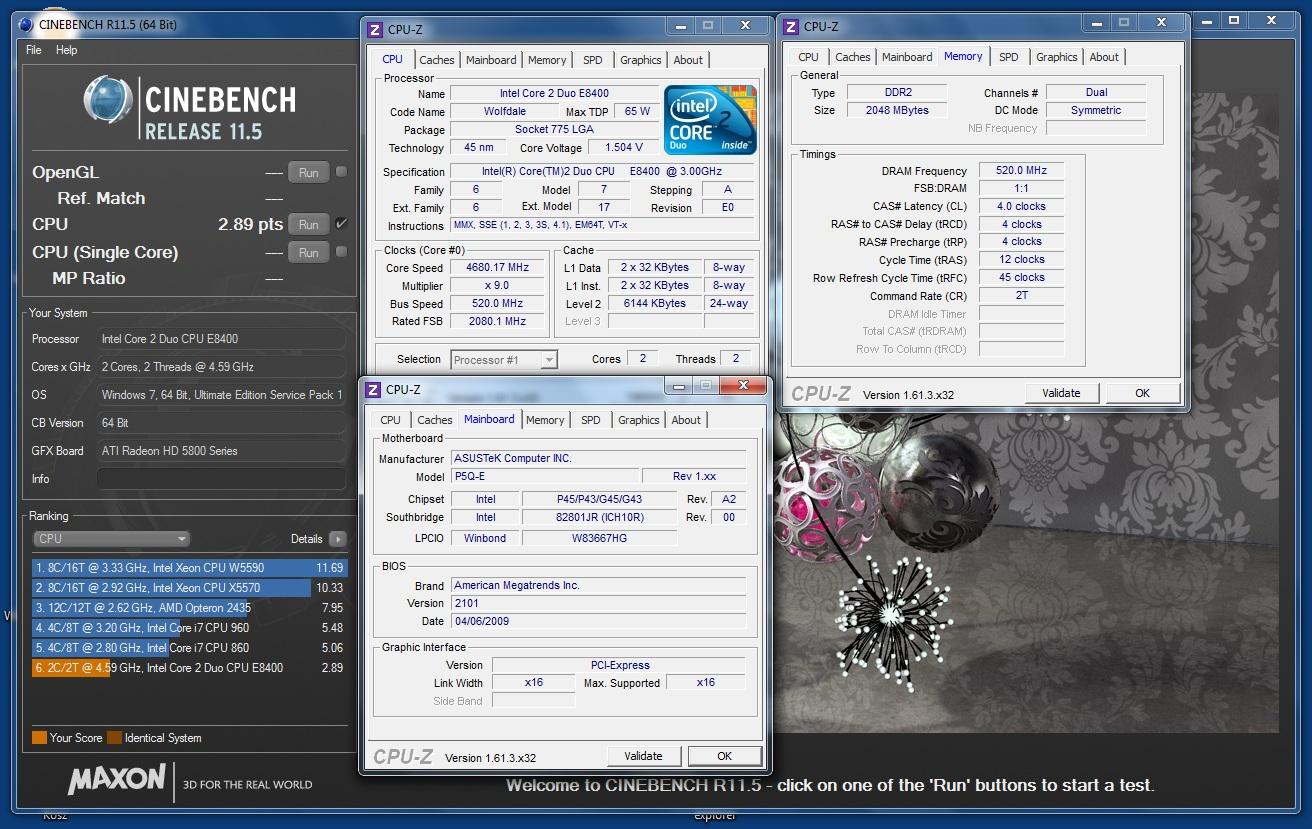Click the BIOS Version 2101 field

(598, 603)
